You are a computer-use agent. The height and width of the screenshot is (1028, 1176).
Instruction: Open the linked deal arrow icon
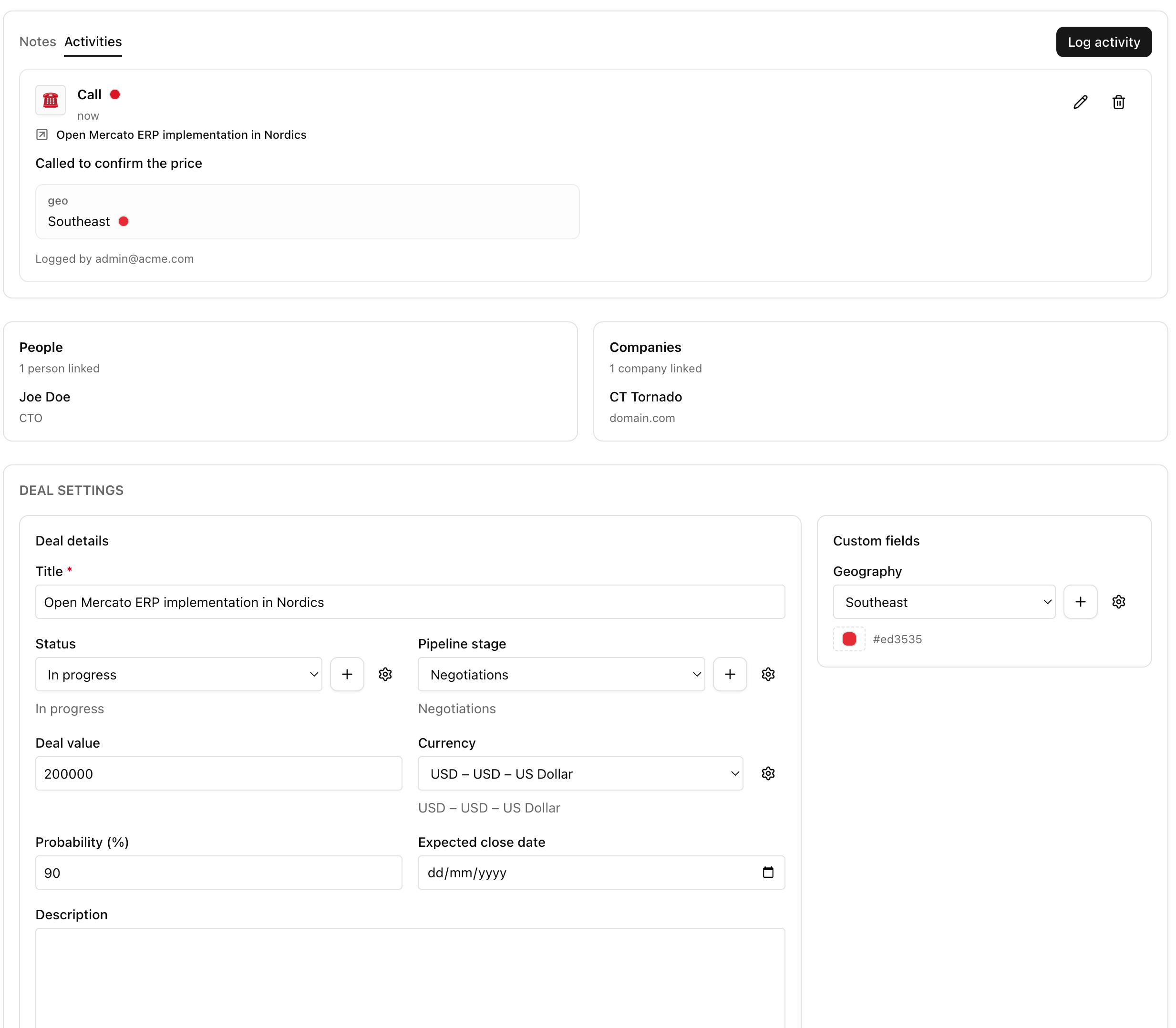42,135
